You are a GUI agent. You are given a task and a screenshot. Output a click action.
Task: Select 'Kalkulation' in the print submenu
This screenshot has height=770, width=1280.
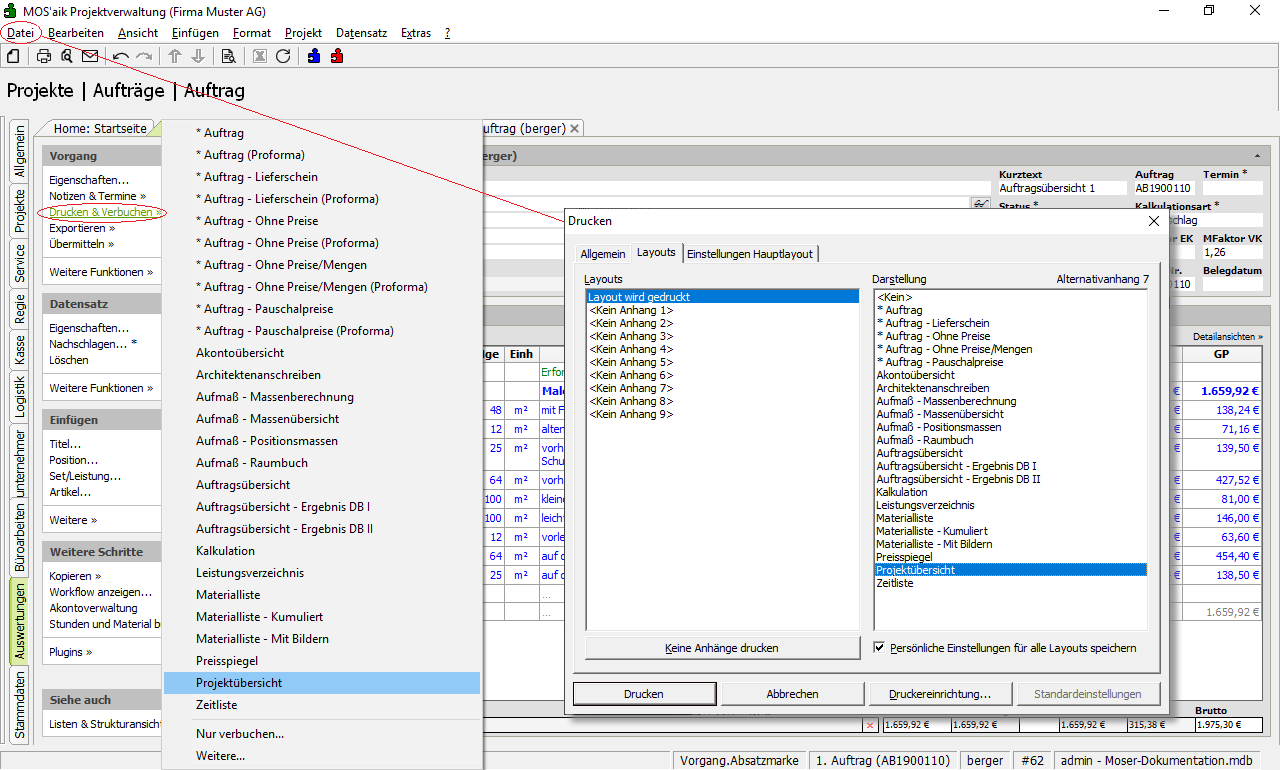(x=225, y=551)
